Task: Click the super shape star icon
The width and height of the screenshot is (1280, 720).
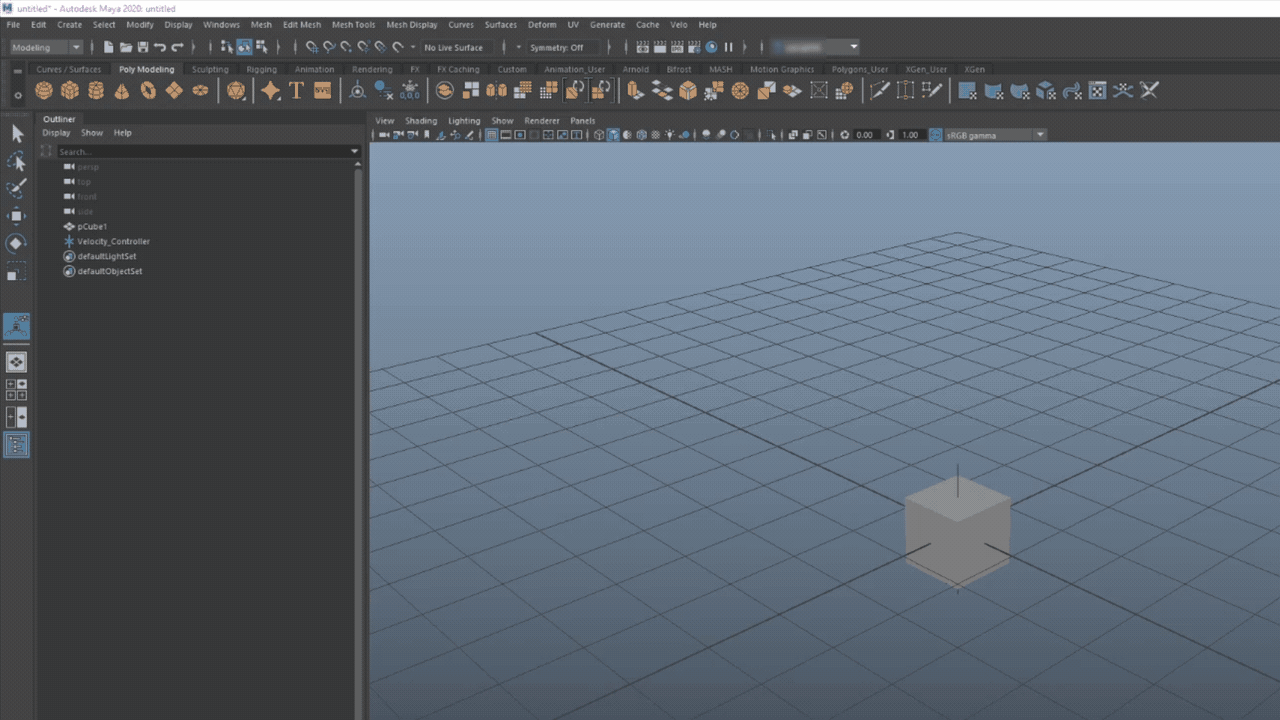Action: coord(270,91)
